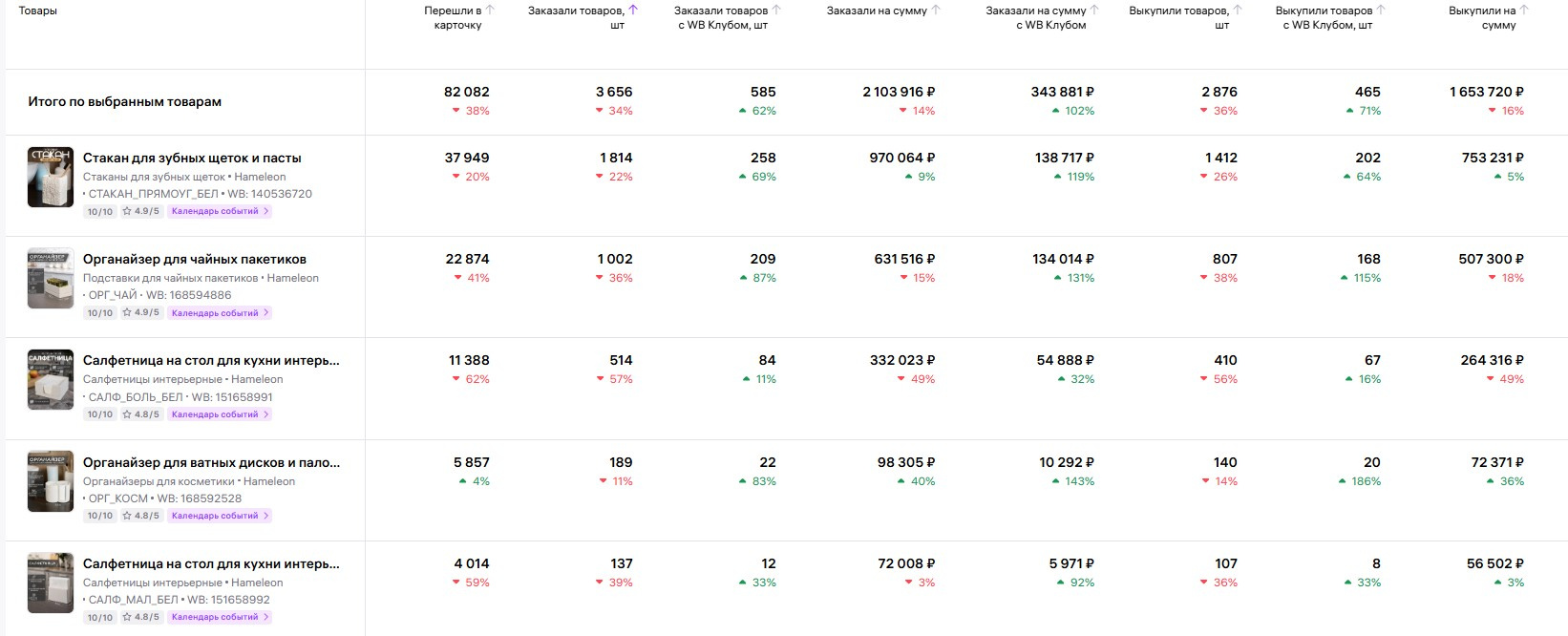Sort using "Заказали на сумму с WB Клубом" arrow

1094,11
